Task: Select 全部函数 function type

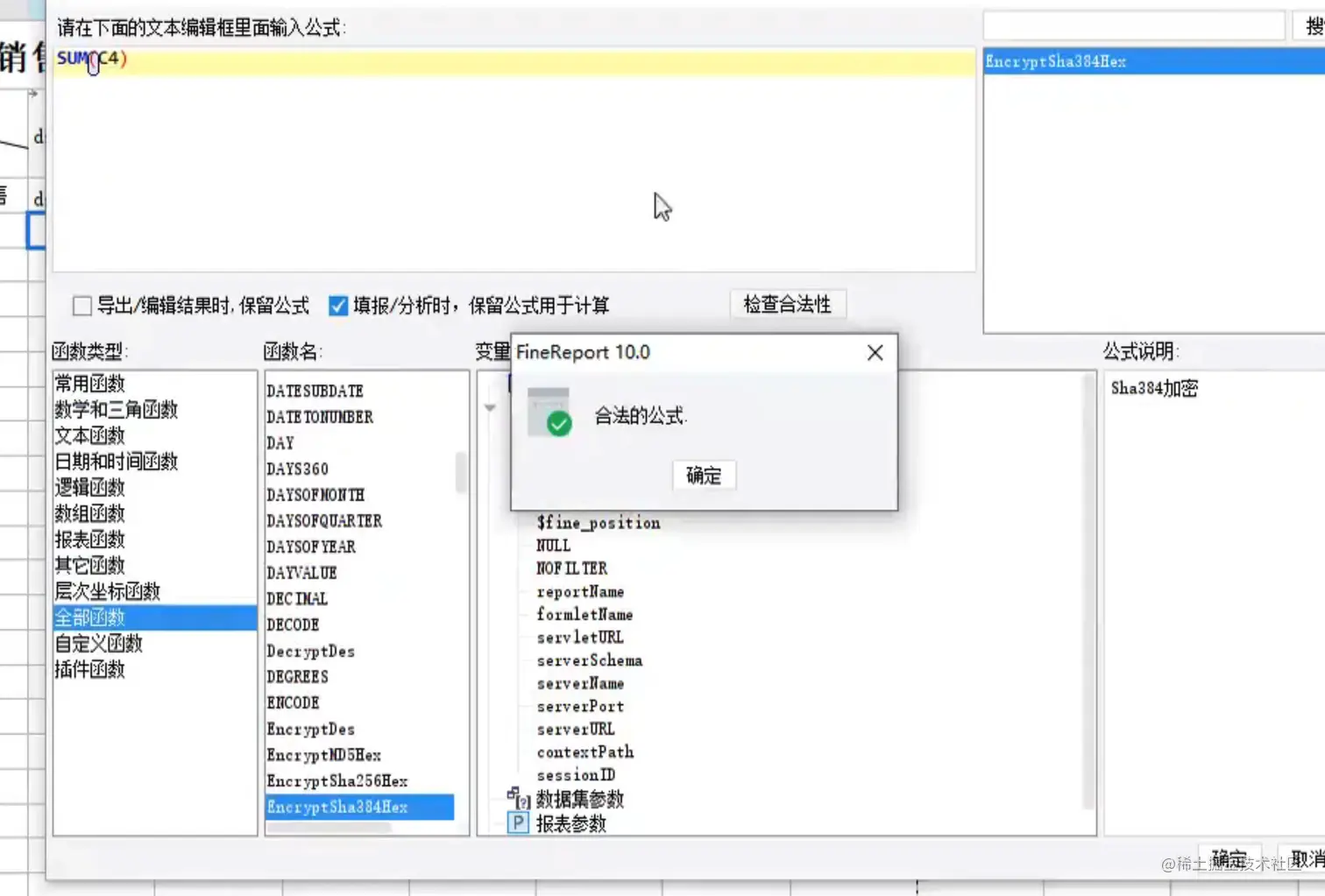Action: [x=154, y=617]
